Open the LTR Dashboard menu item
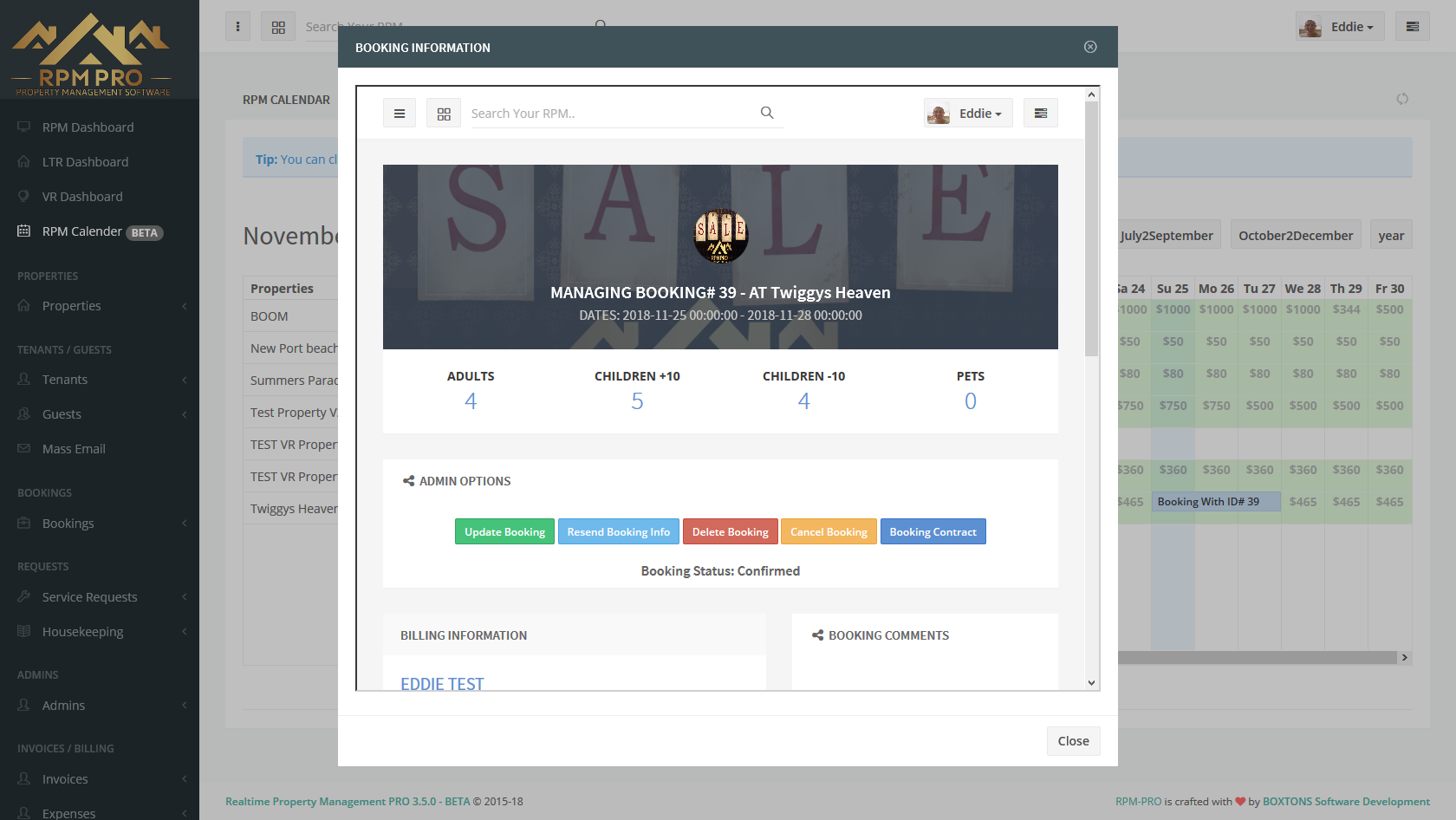This screenshot has width=1456, height=820. click(x=100, y=162)
